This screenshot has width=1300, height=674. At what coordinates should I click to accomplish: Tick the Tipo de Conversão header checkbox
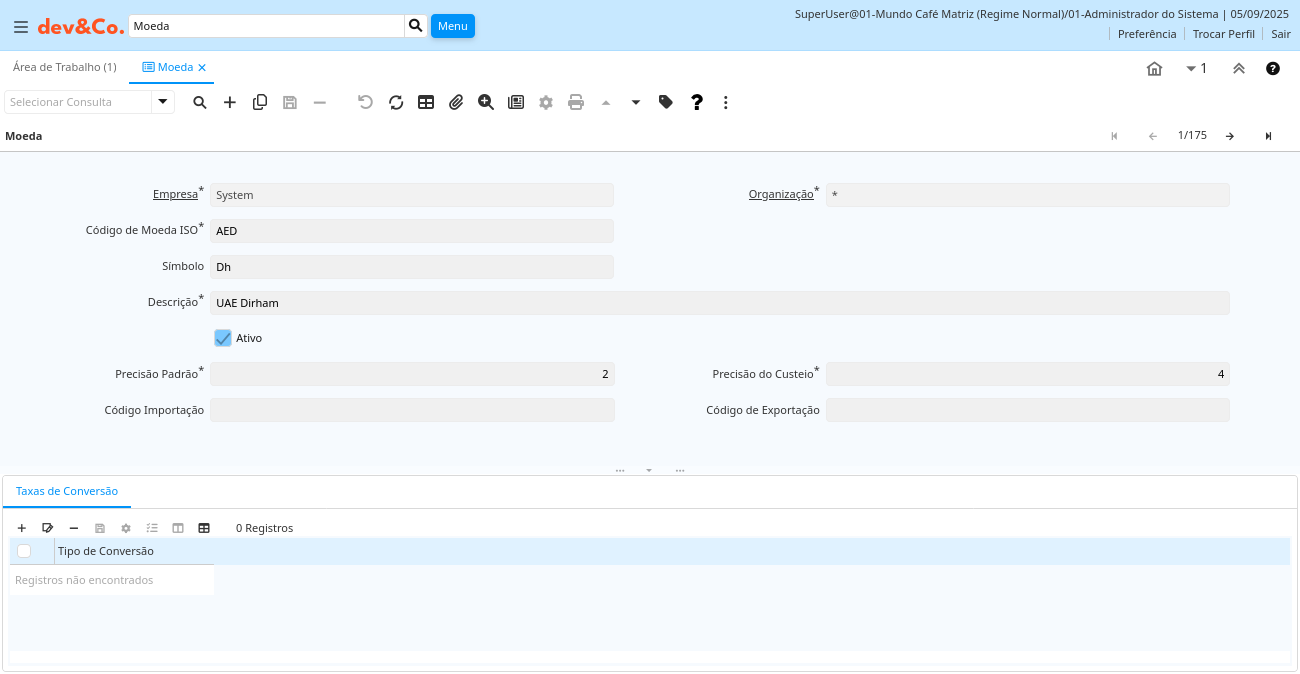[24, 551]
